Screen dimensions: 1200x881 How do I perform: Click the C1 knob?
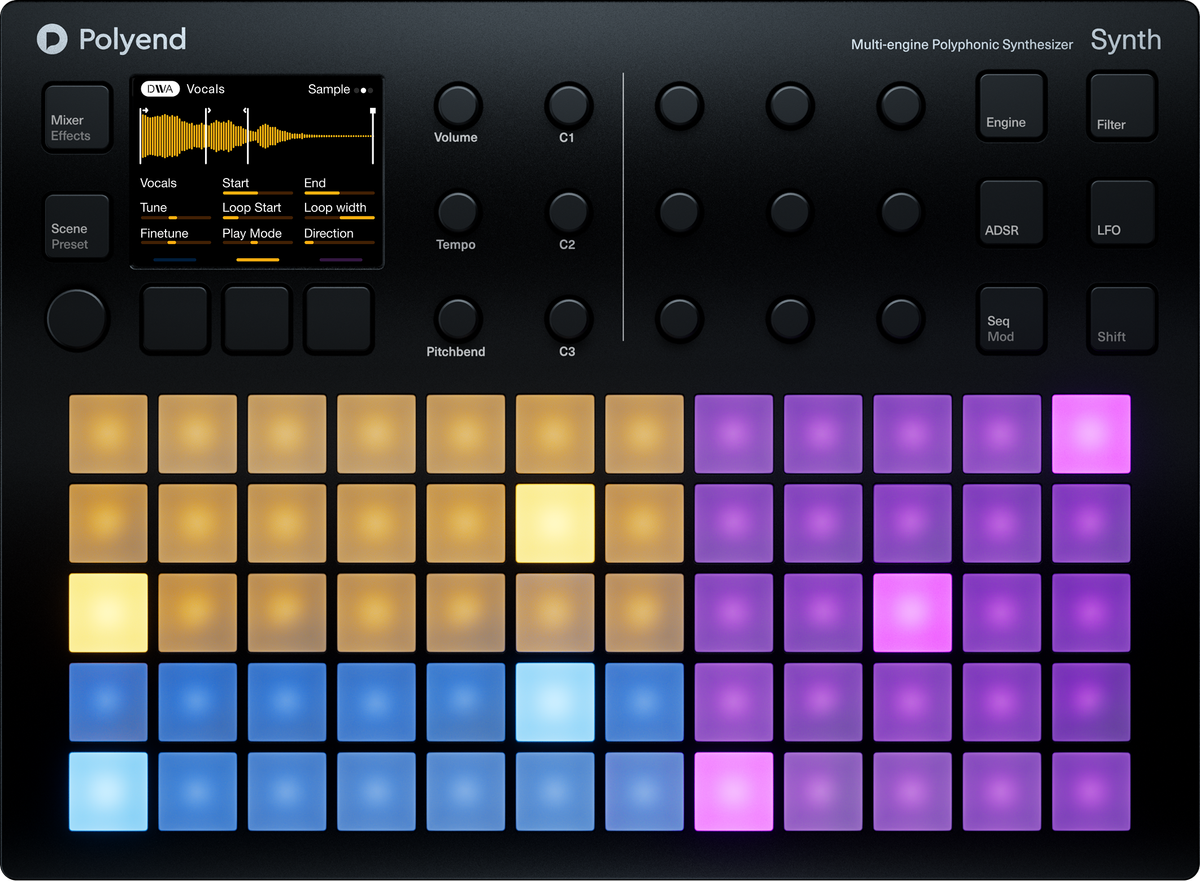[567, 104]
